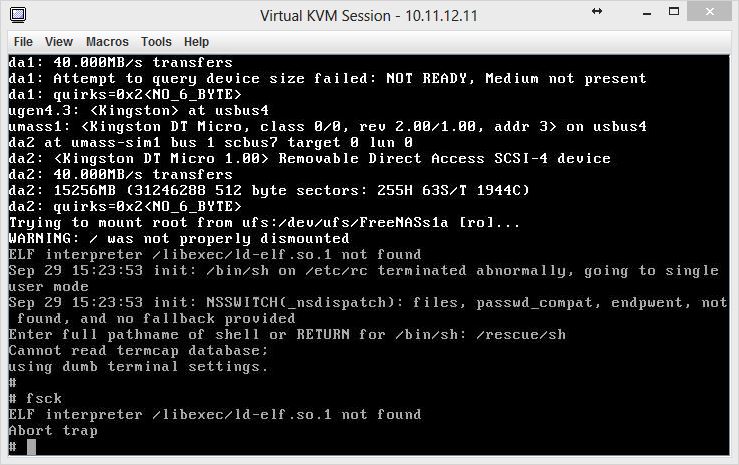Click the 'Abort trap' output line
The width and height of the screenshot is (739, 465).
click(x=53, y=430)
